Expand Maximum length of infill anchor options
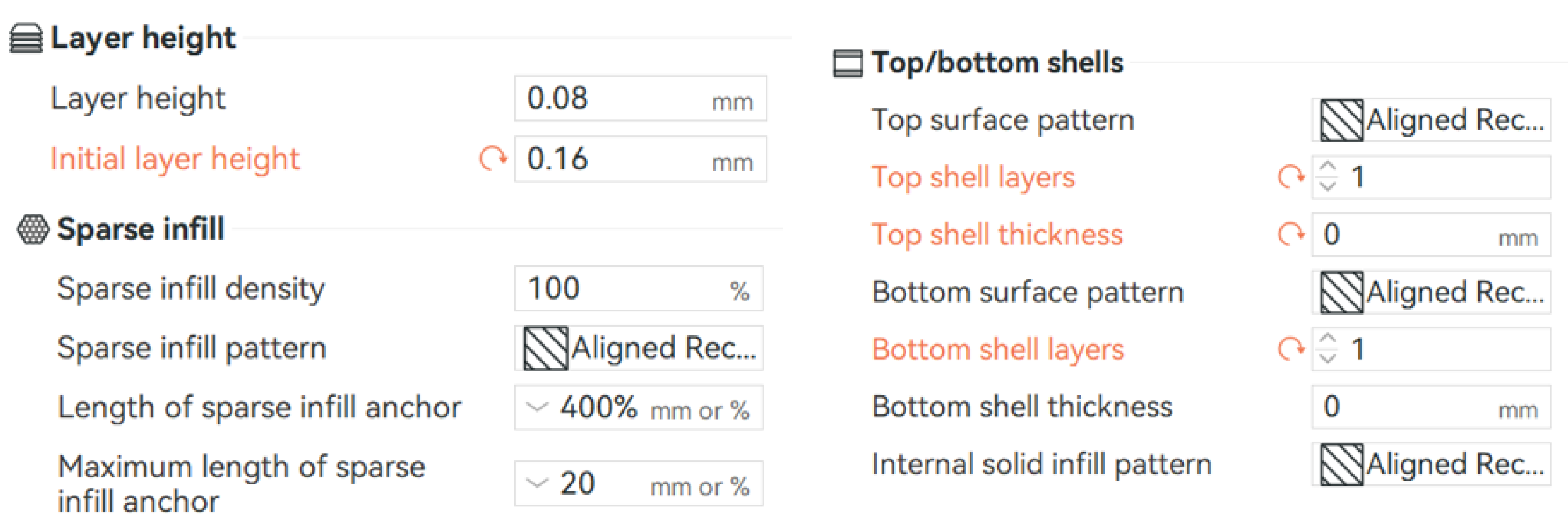1568x531 pixels. click(x=537, y=484)
